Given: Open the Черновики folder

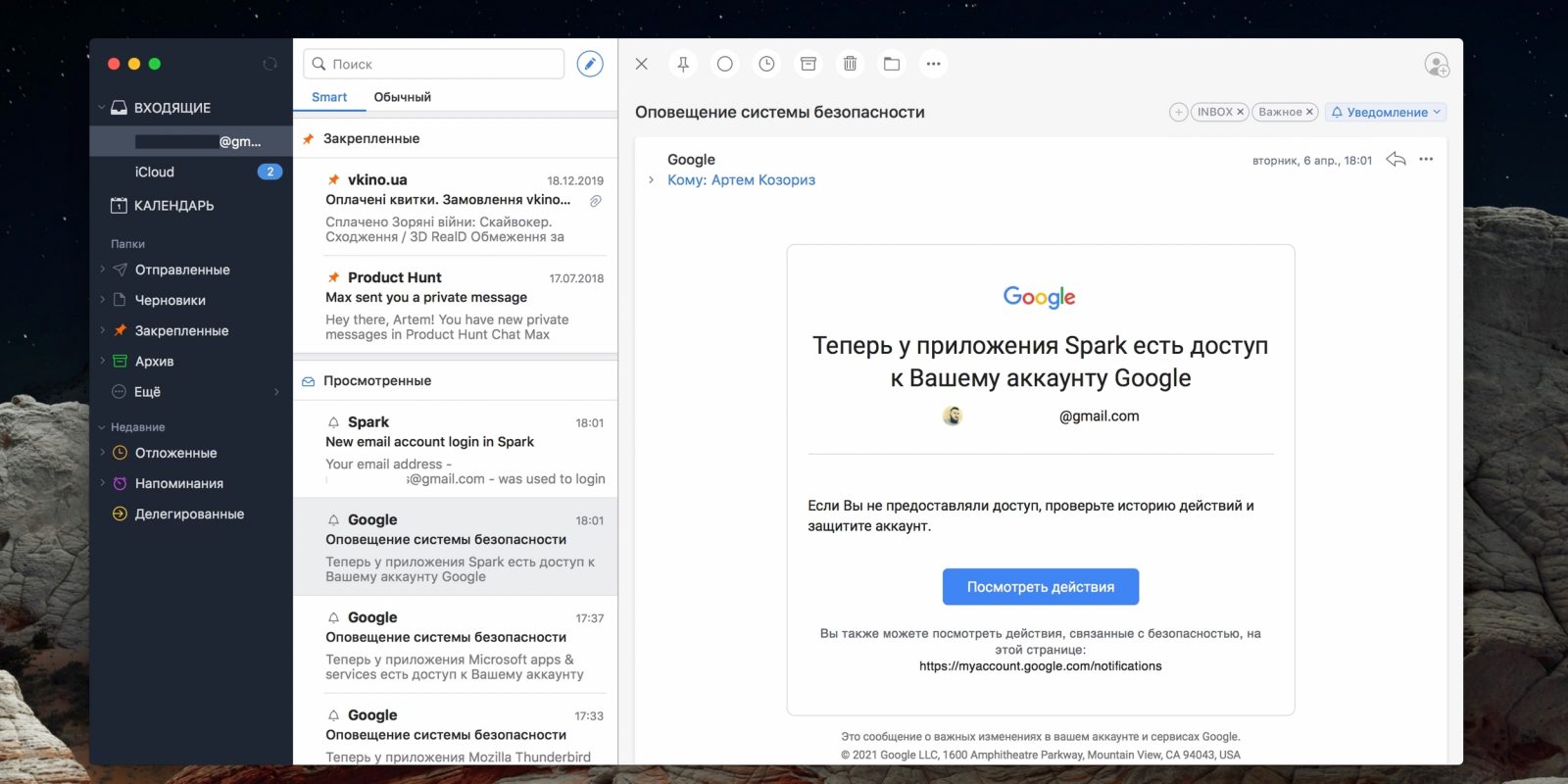Looking at the screenshot, I should tap(171, 300).
